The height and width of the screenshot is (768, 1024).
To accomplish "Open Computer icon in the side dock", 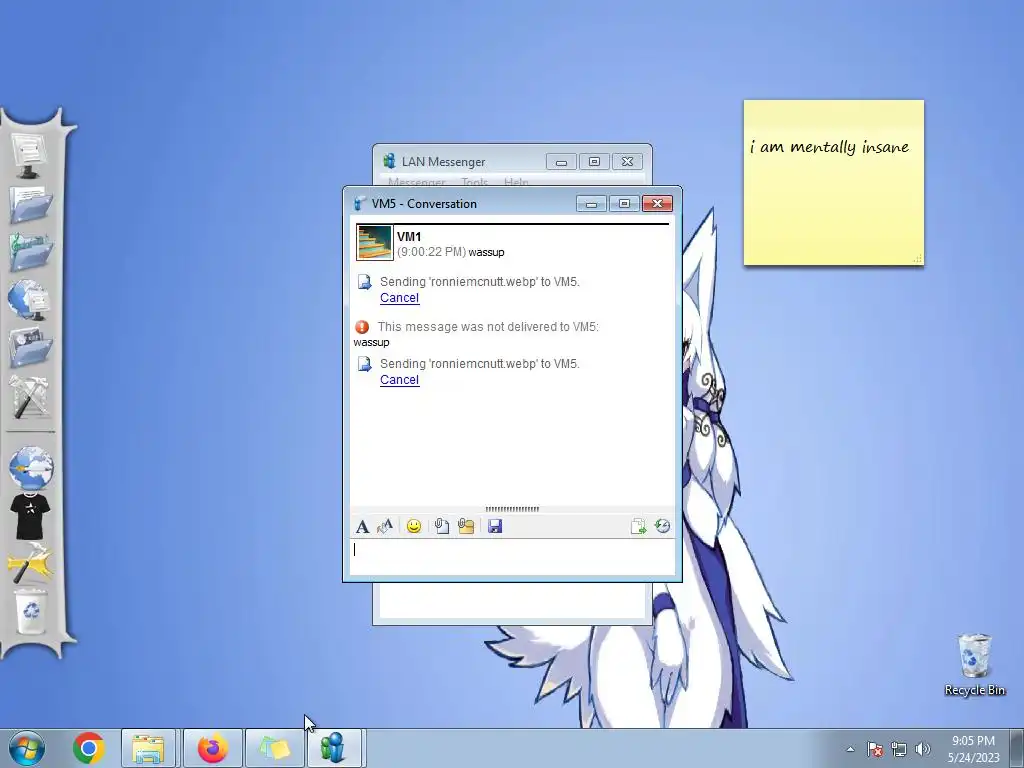I will pos(29,155).
